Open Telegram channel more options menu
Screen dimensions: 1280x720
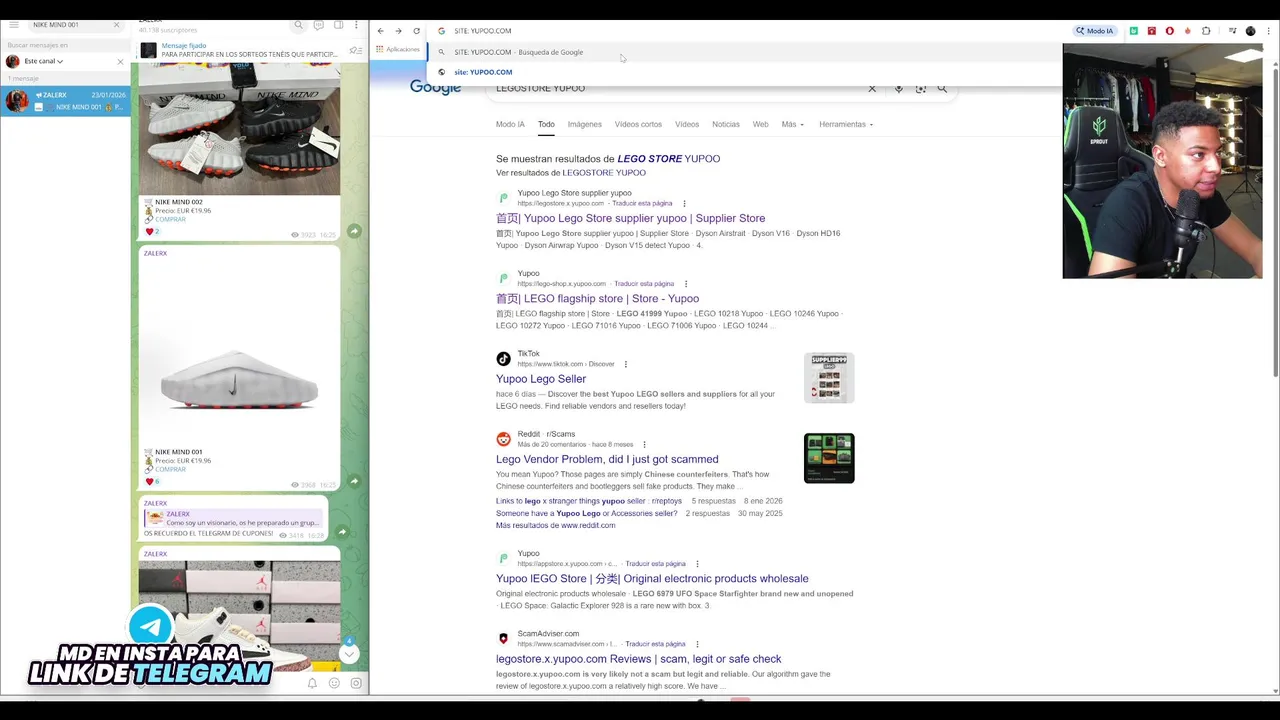click(x=356, y=25)
